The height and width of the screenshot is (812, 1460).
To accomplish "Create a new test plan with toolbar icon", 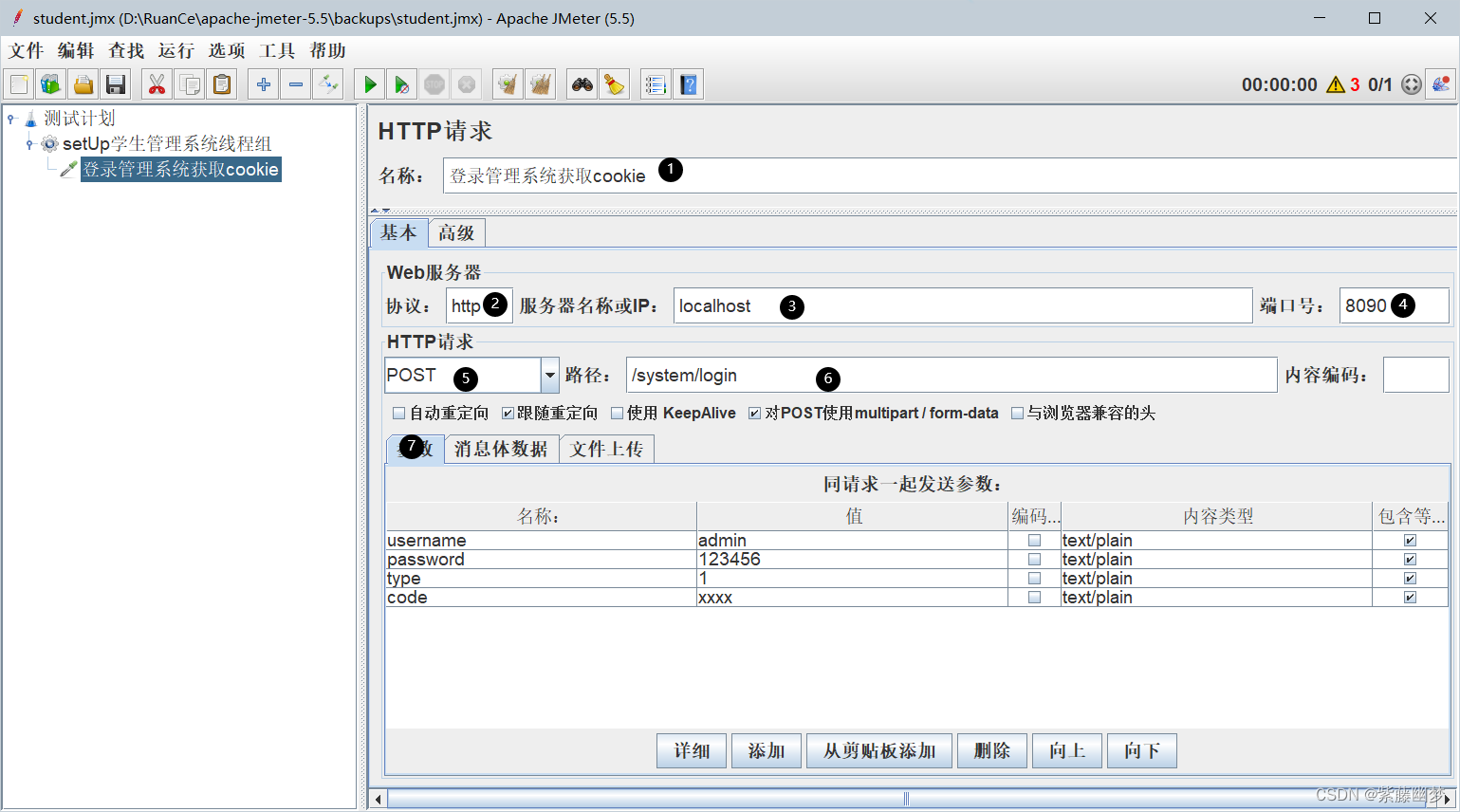I will [x=19, y=84].
